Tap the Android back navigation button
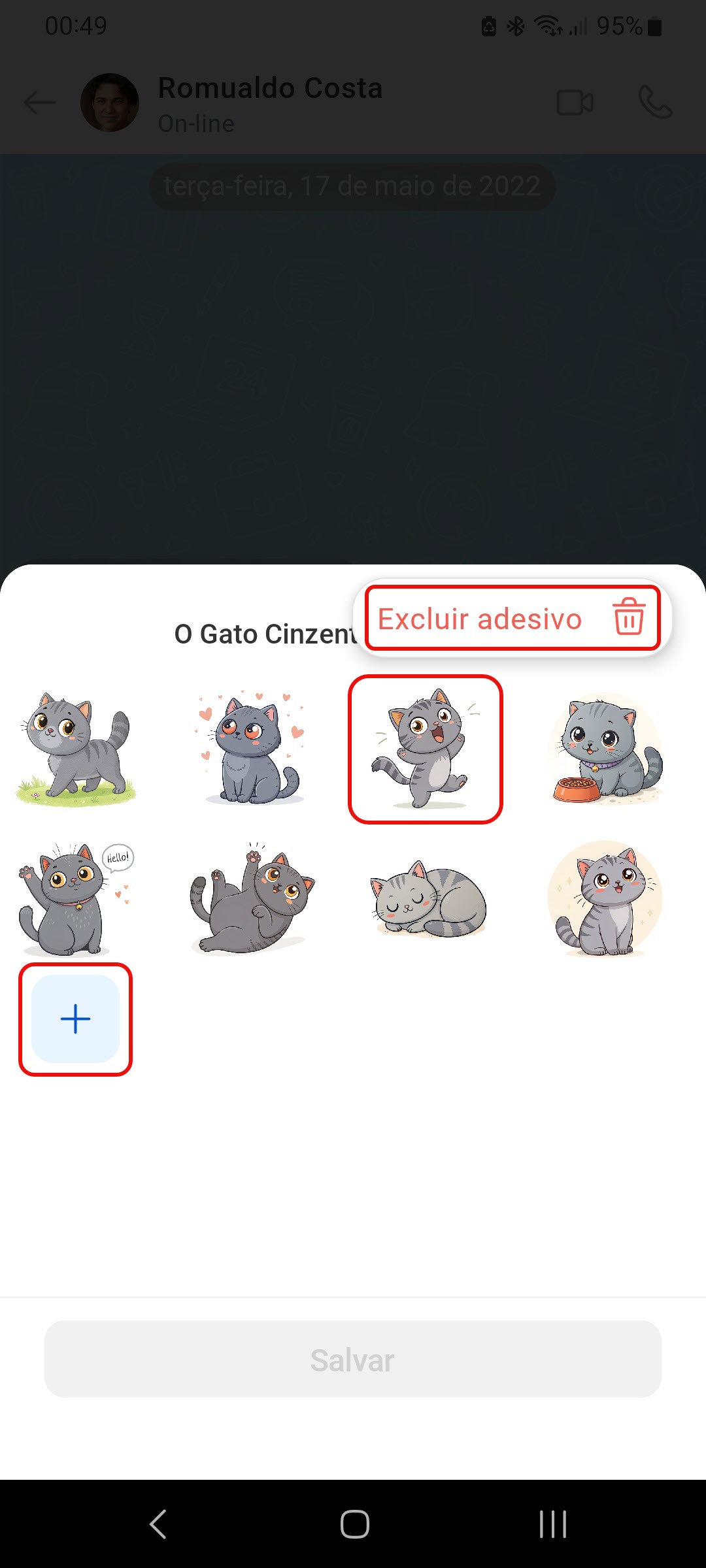Screen dimensions: 706x1568 (x=158, y=1524)
